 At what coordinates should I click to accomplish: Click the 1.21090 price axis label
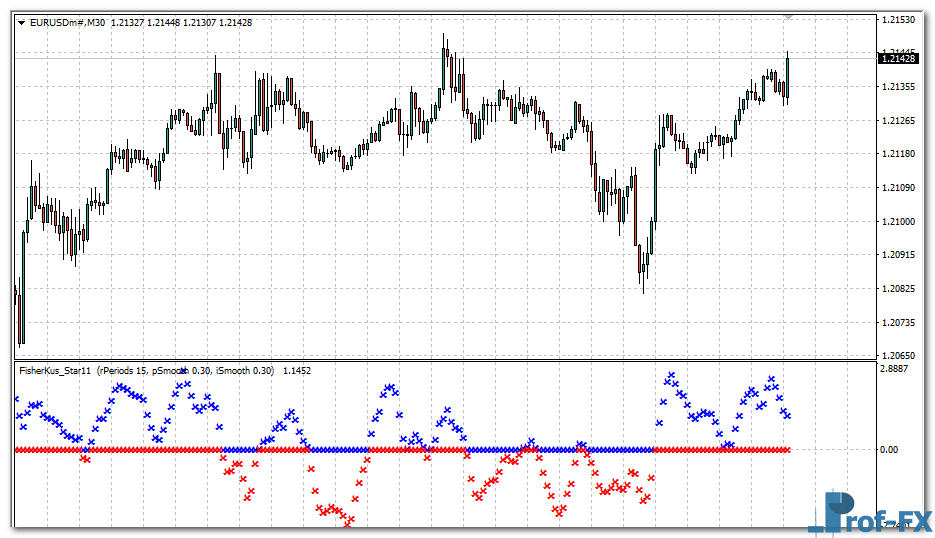[898, 188]
